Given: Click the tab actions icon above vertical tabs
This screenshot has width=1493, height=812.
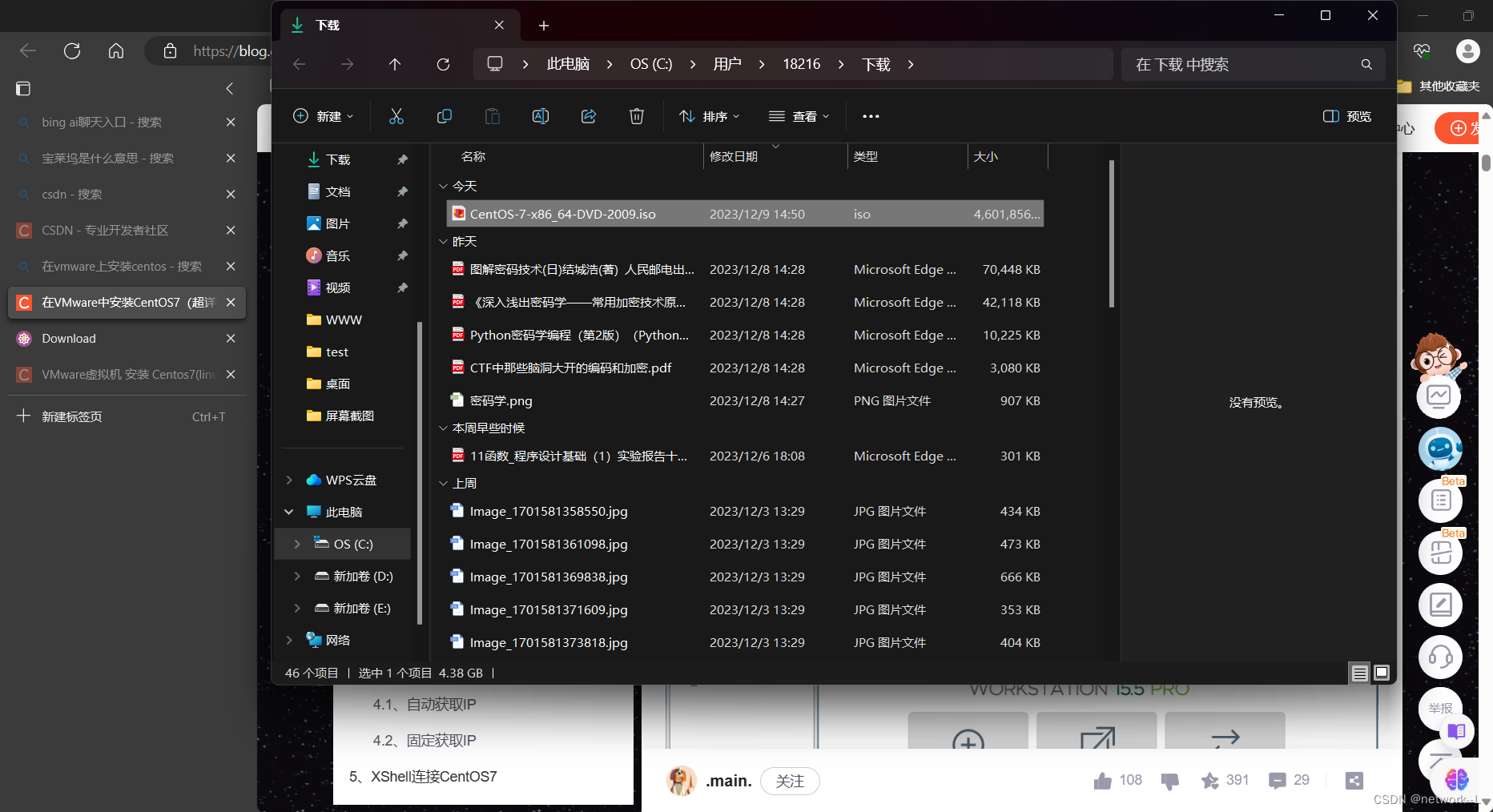Looking at the screenshot, I should click(x=23, y=88).
